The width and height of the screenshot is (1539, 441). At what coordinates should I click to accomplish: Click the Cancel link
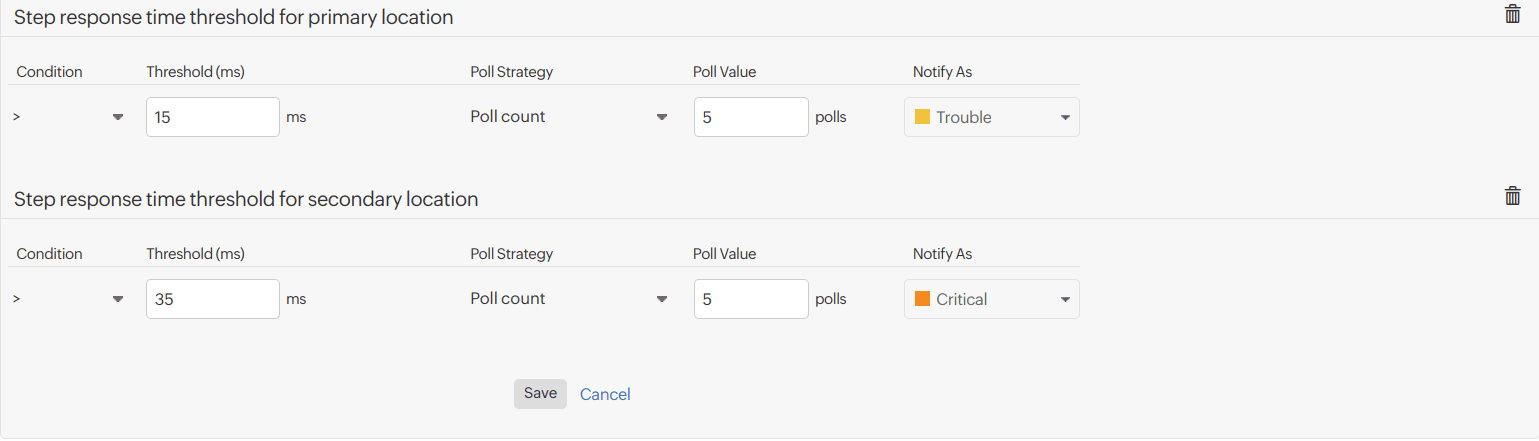click(605, 394)
